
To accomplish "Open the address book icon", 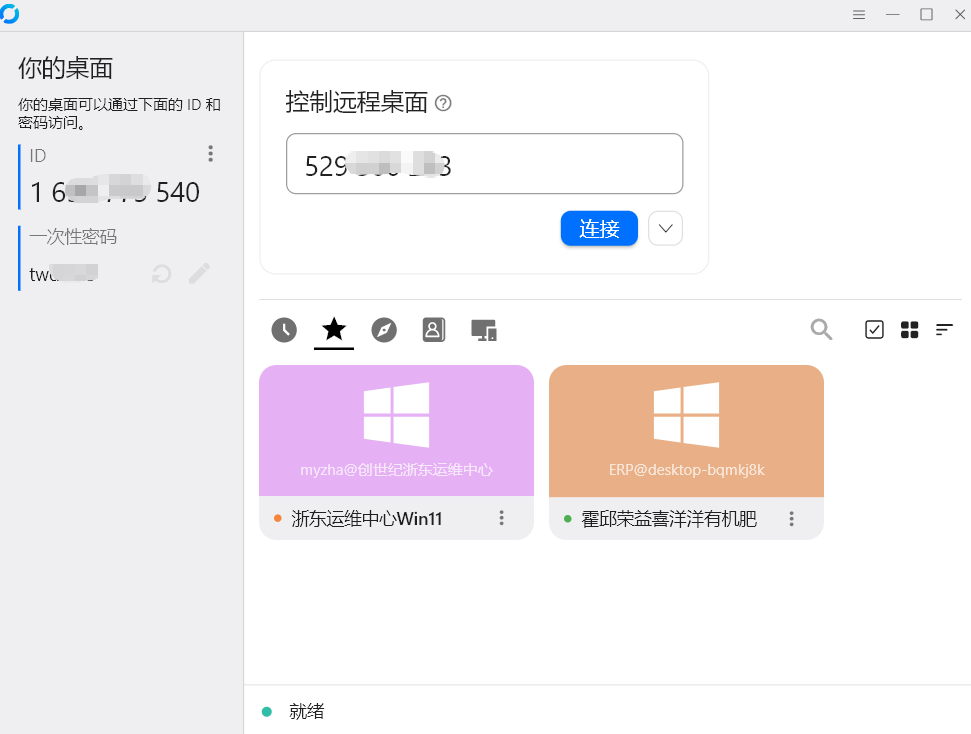I will [433, 330].
